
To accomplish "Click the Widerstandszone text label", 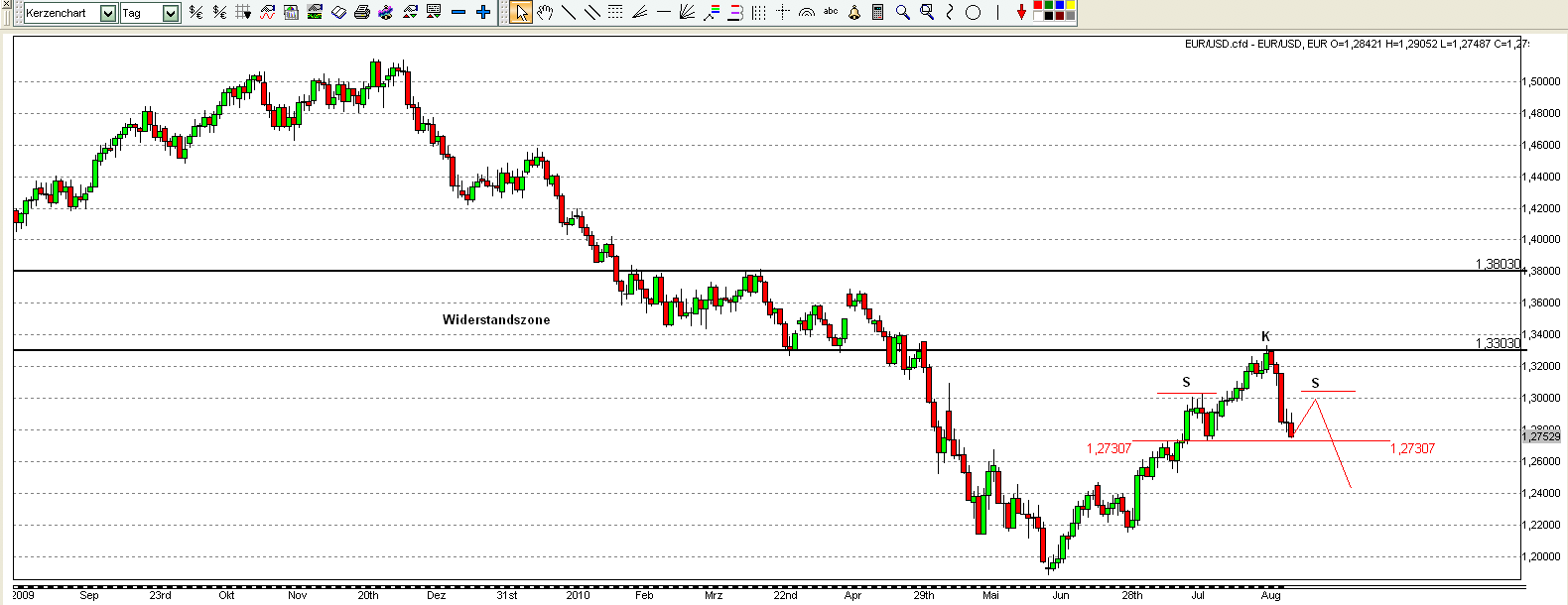I will pyautogui.click(x=496, y=319).
